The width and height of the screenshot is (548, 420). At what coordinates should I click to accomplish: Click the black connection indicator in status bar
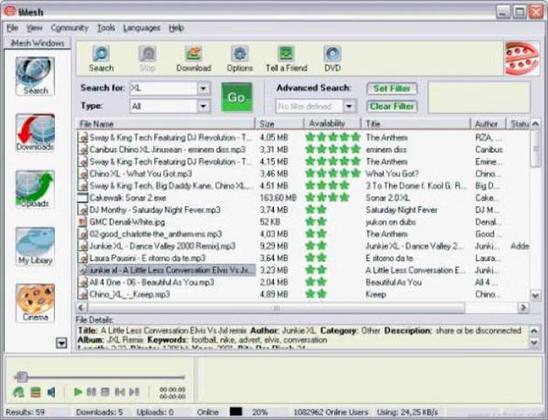(236, 412)
